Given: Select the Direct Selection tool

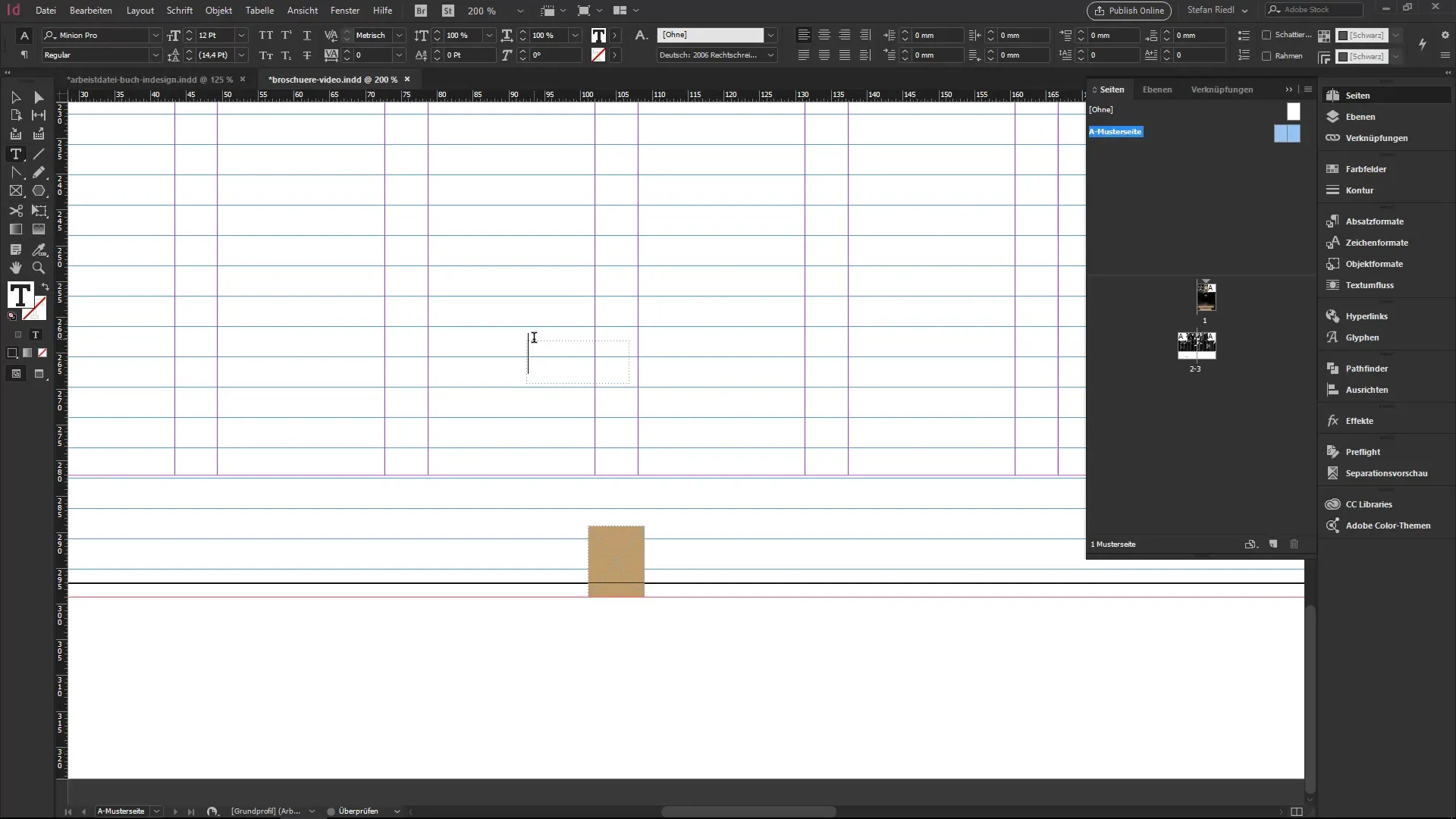Looking at the screenshot, I should tap(39, 97).
